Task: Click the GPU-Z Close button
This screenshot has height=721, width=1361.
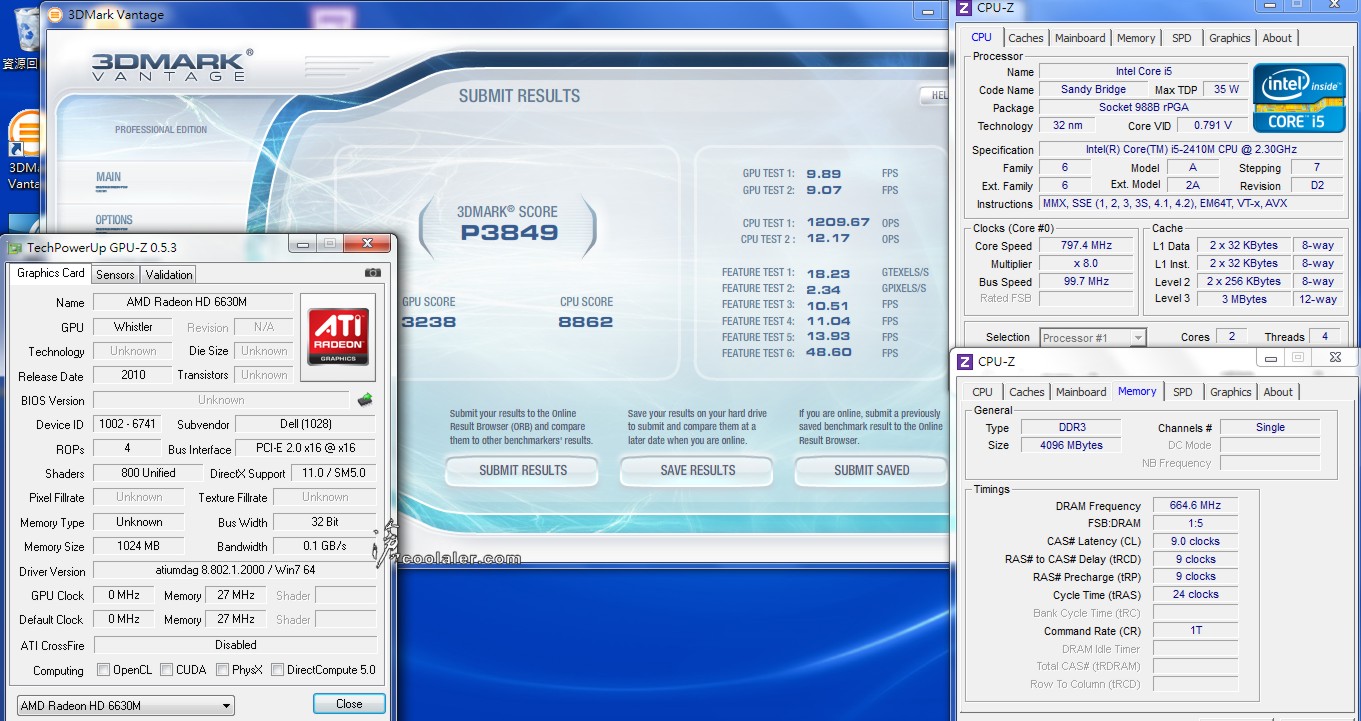Action: point(349,704)
